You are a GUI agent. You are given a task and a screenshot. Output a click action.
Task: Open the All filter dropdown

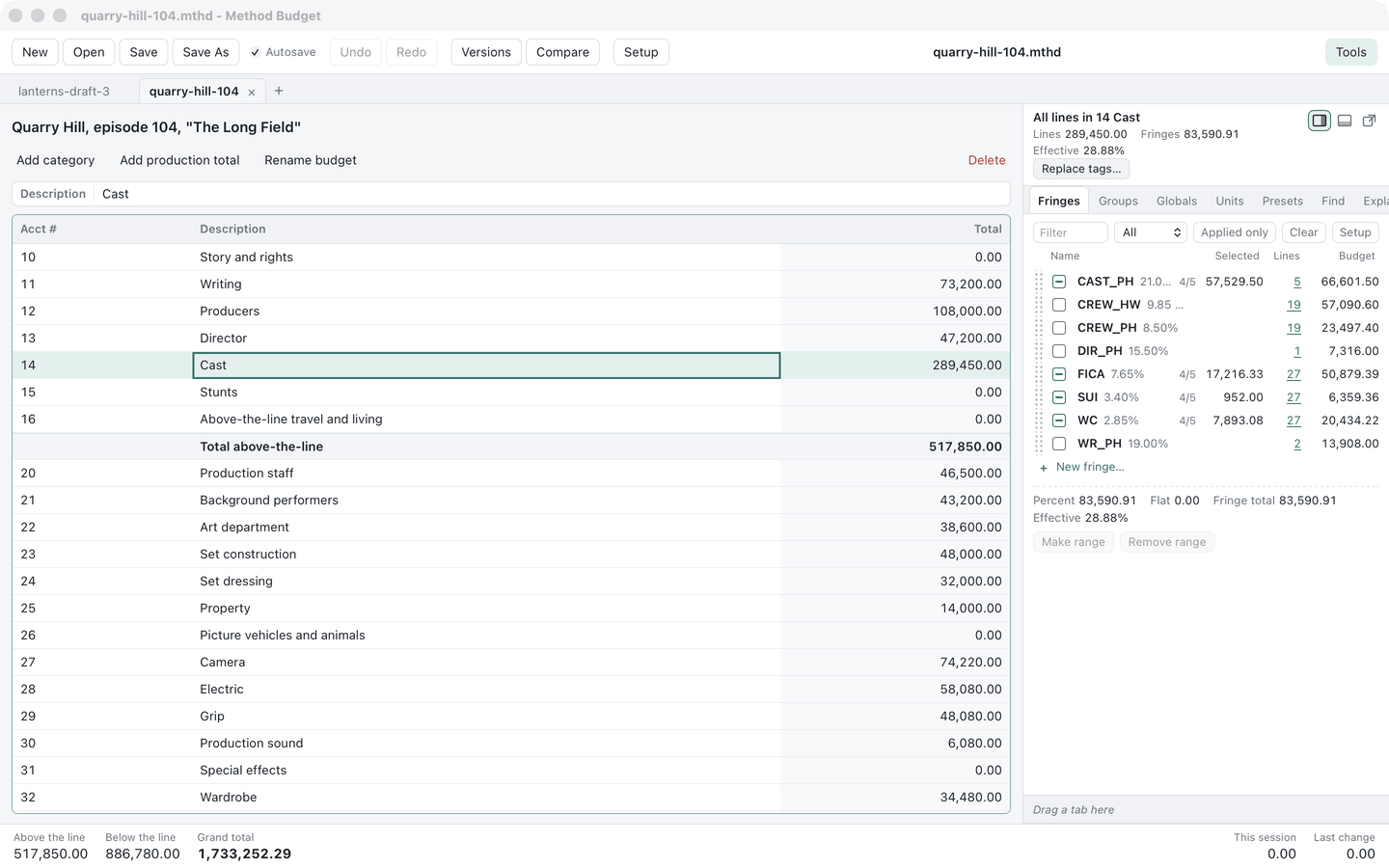coord(1151,232)
